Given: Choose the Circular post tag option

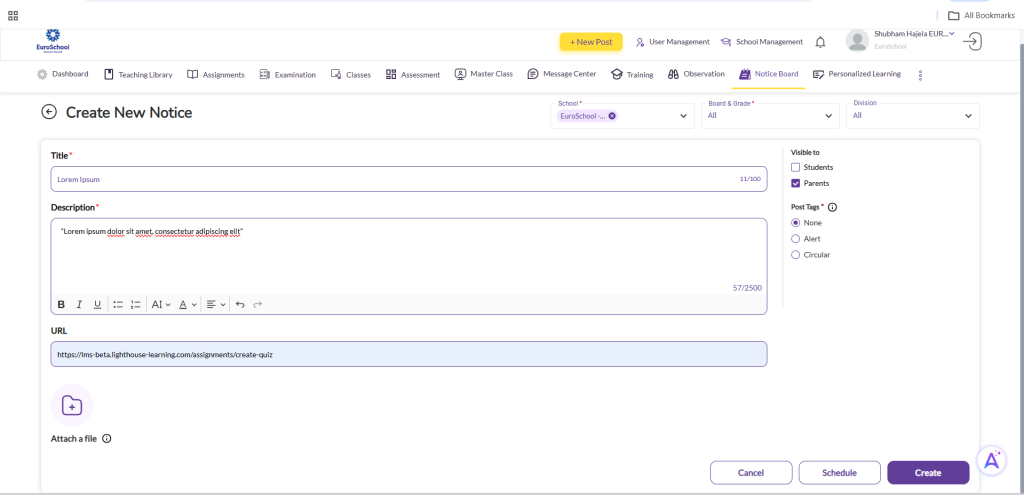Looking at the screenshot, I should [x=796, y=255].
